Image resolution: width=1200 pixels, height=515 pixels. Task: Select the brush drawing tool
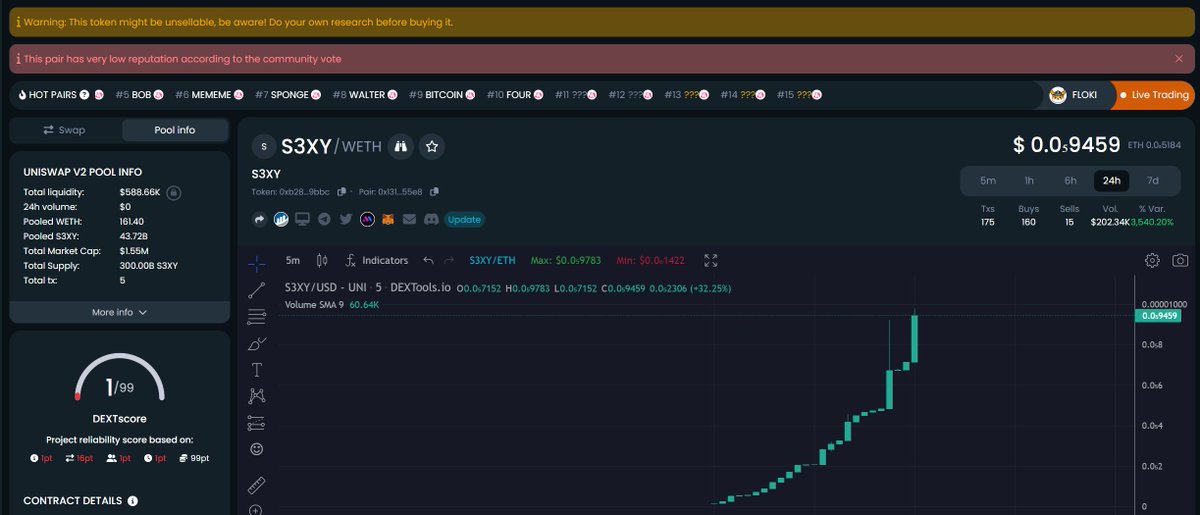256,343
